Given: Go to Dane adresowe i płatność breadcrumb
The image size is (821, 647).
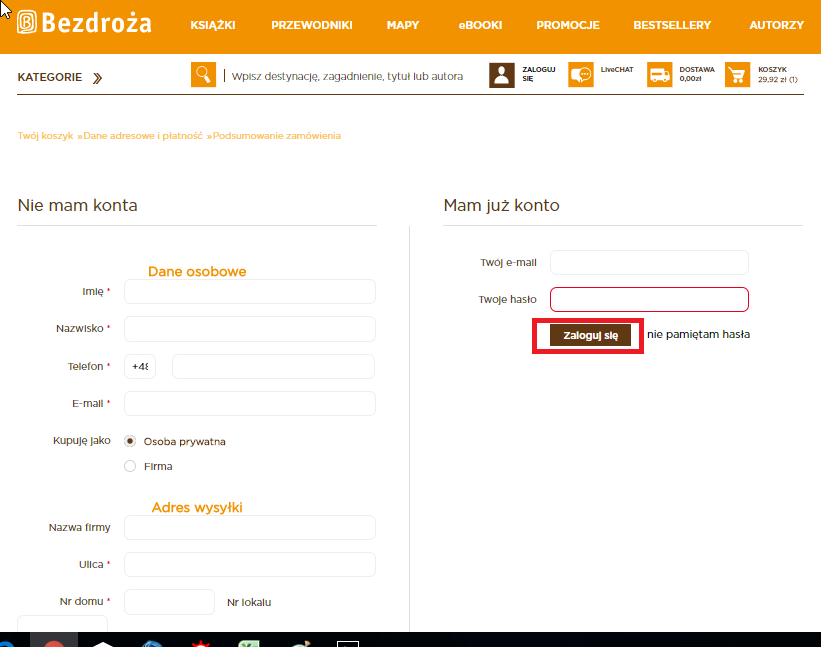Looking at the screenshot, I should (142, 136).
